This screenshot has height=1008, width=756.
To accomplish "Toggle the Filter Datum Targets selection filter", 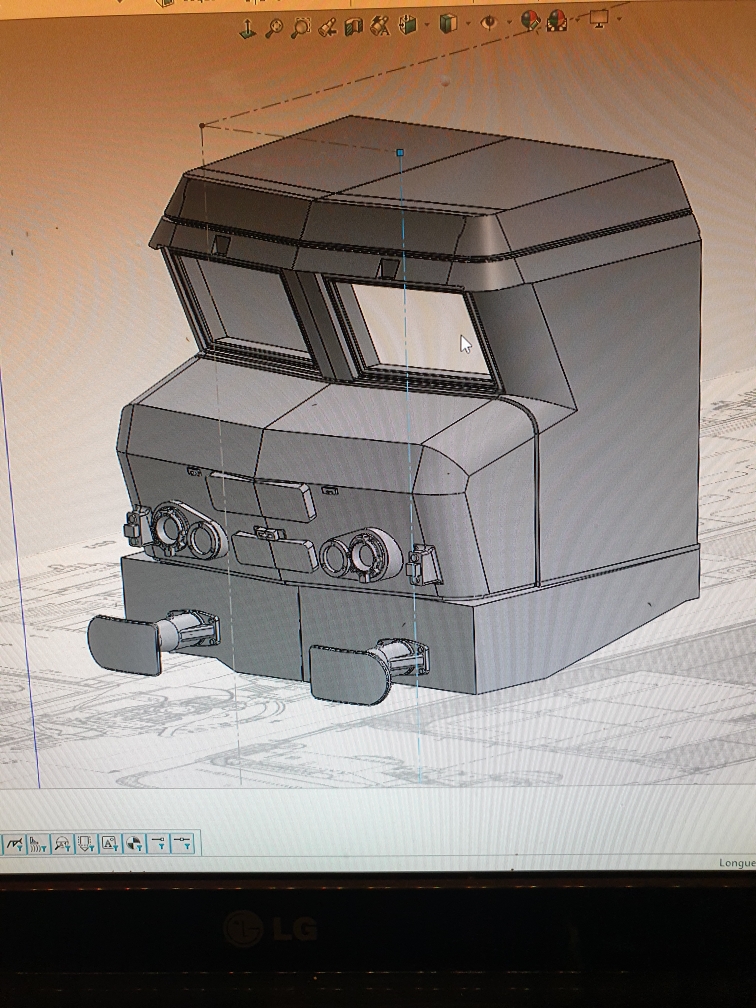I will (x=62, y=843).
